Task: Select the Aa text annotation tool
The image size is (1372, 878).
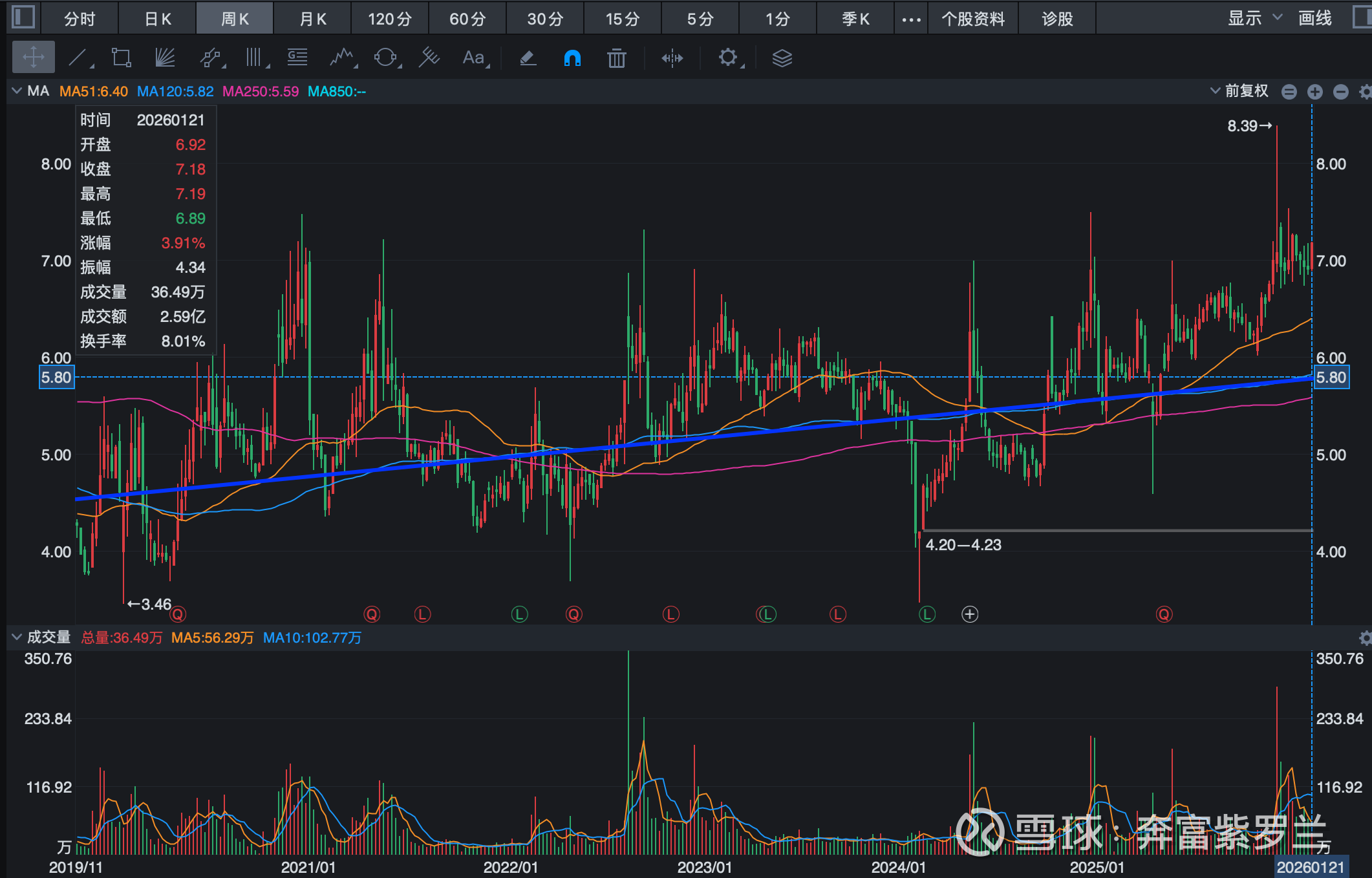Action: coord(473,58)
